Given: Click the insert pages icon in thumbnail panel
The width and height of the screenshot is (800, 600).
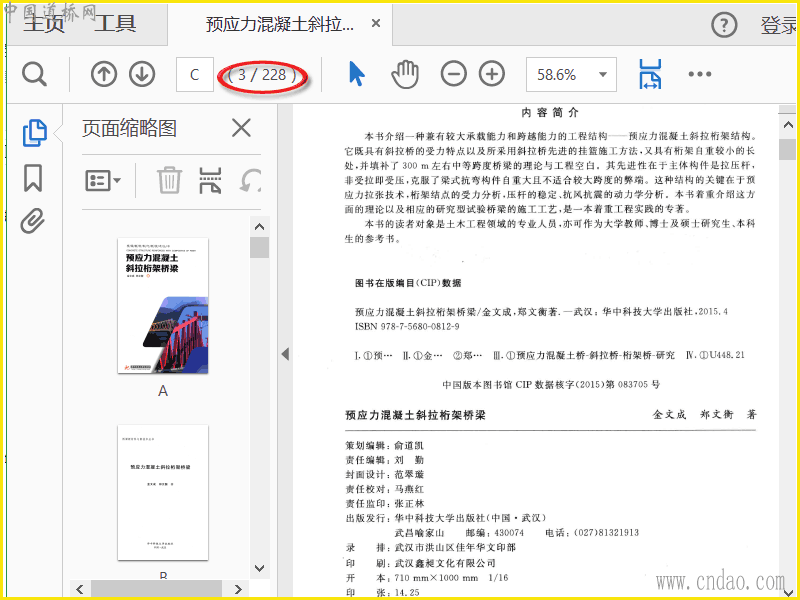Looking at the screenshot, I should click(x=210, y=180).
